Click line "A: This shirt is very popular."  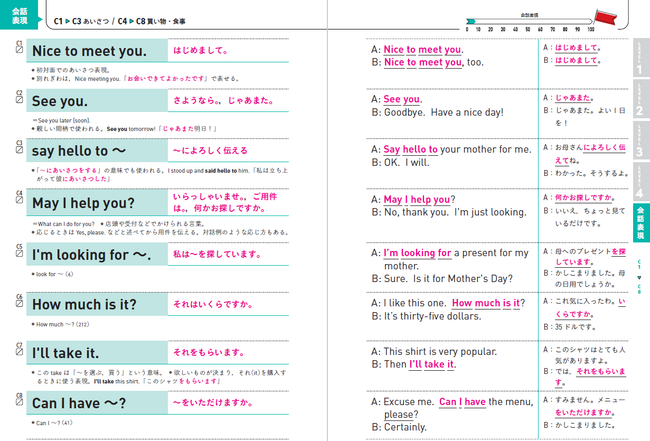click(x=434, y=351)
